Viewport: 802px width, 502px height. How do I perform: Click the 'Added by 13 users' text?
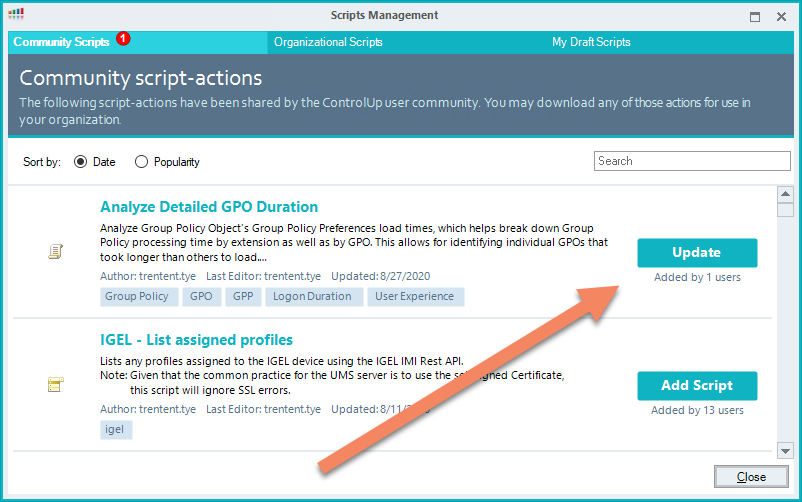point(697,410)
